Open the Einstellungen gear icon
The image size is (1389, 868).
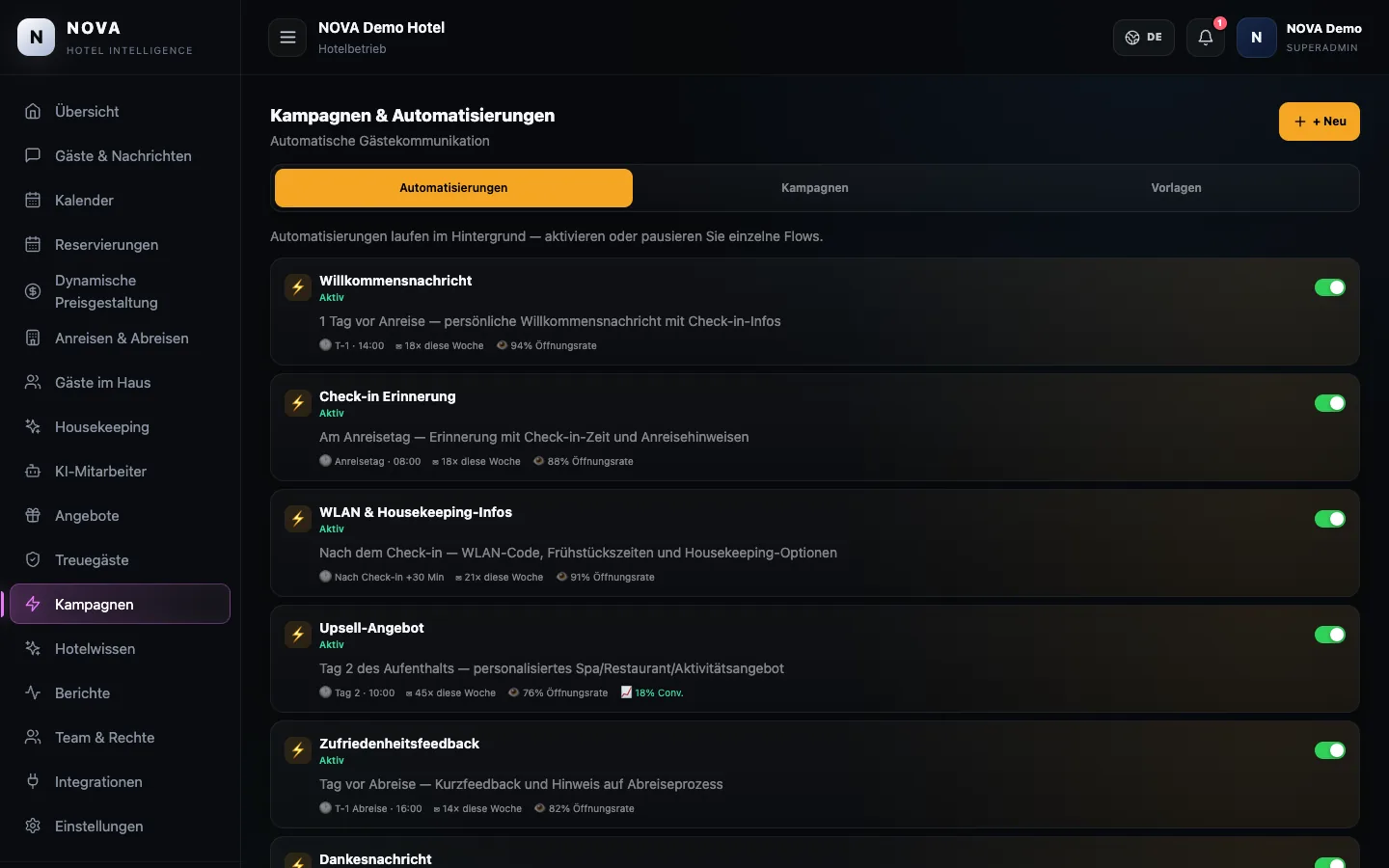[x=33, y=826]
